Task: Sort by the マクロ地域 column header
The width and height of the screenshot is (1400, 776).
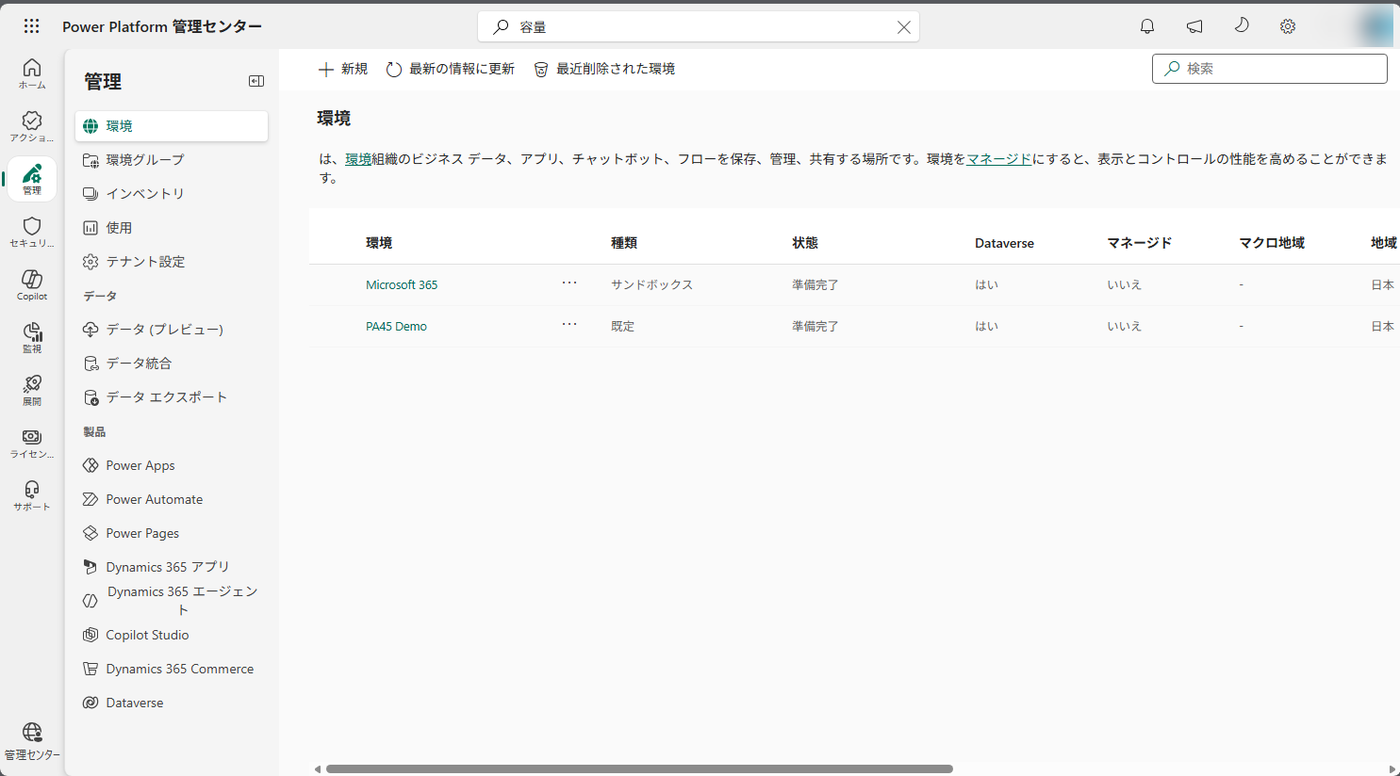Action: click(1272, 243)
